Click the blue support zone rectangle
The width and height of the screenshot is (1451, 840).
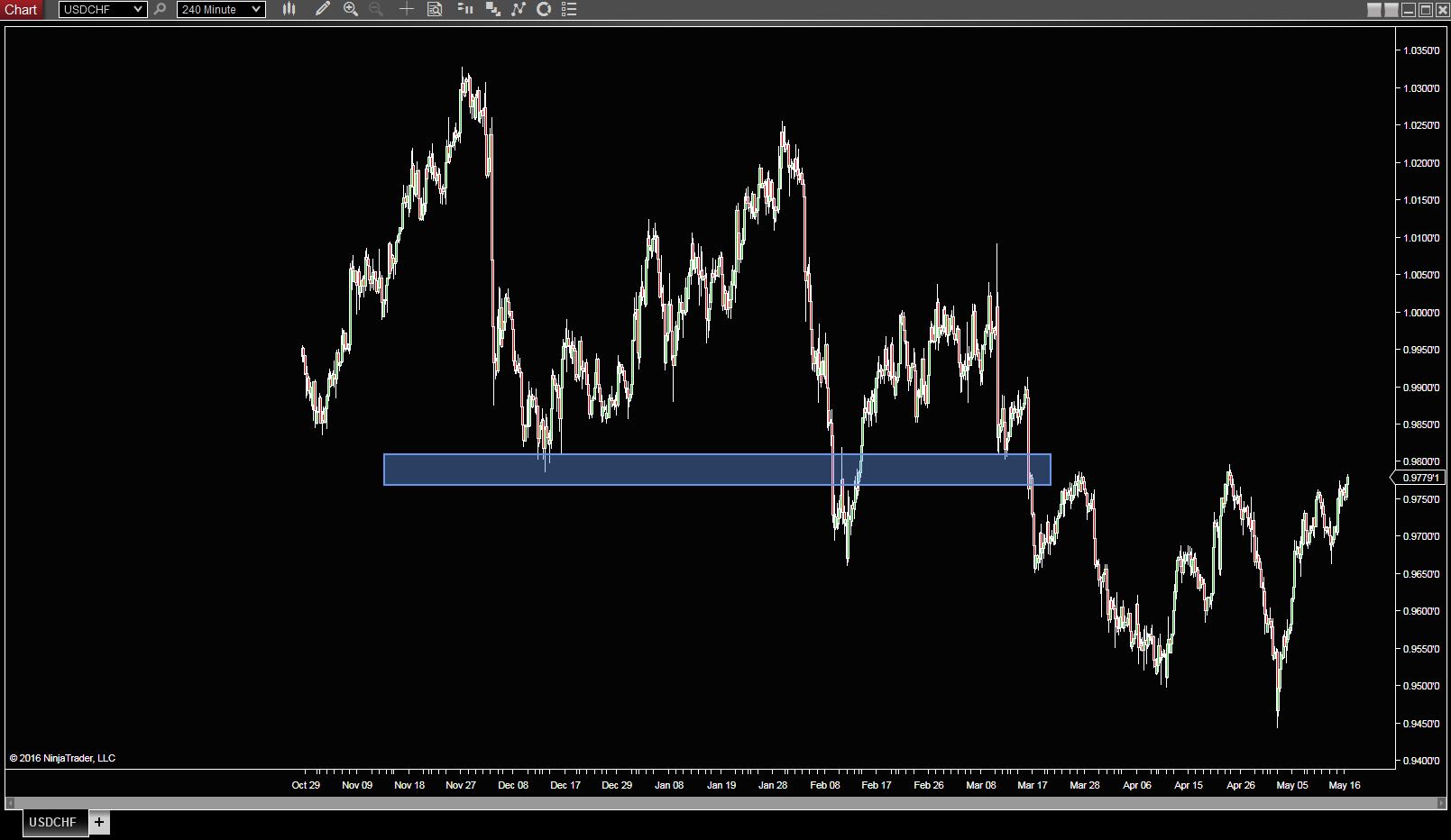click(717, 470)
